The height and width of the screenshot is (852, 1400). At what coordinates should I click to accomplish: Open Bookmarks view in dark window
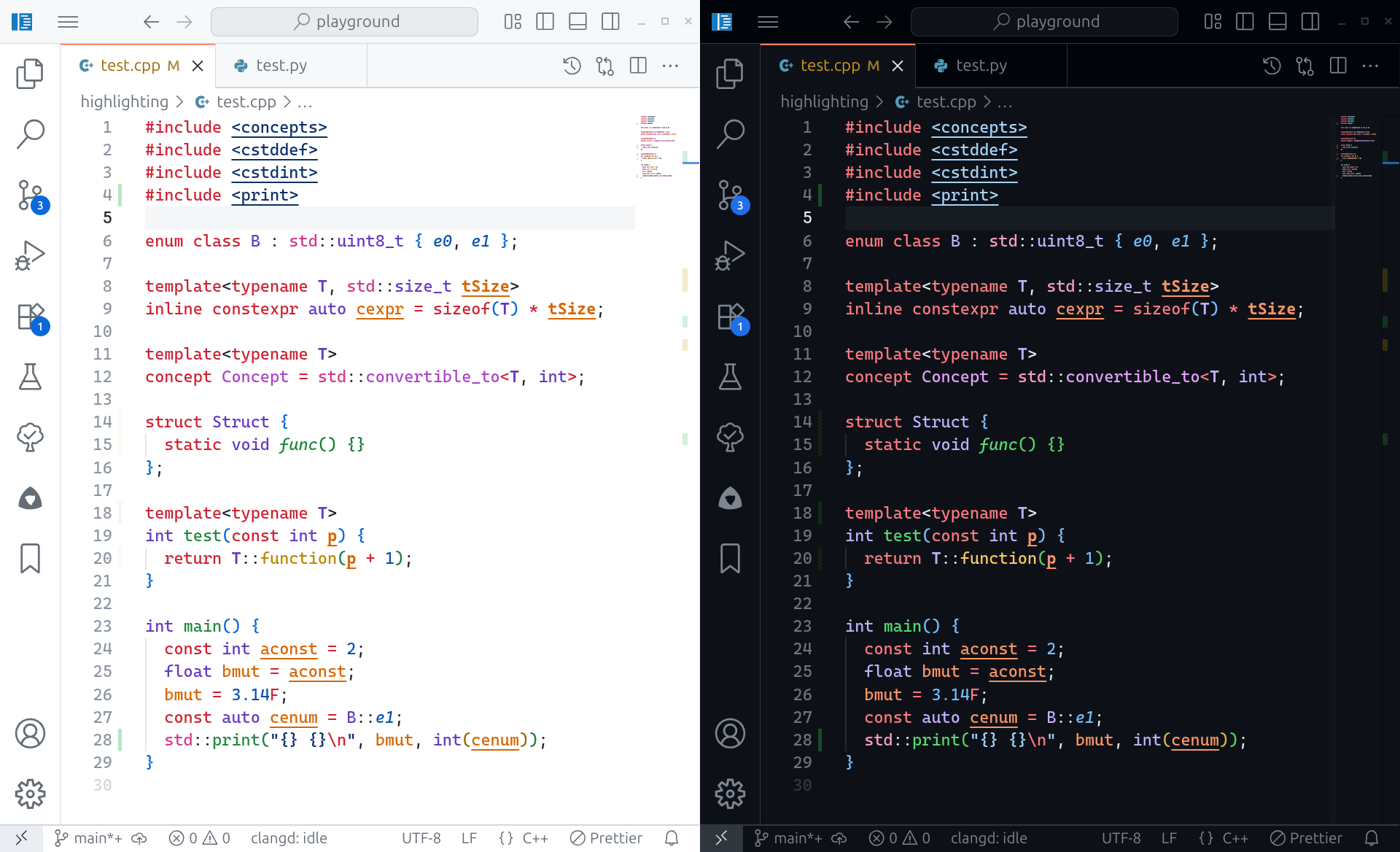730,558
